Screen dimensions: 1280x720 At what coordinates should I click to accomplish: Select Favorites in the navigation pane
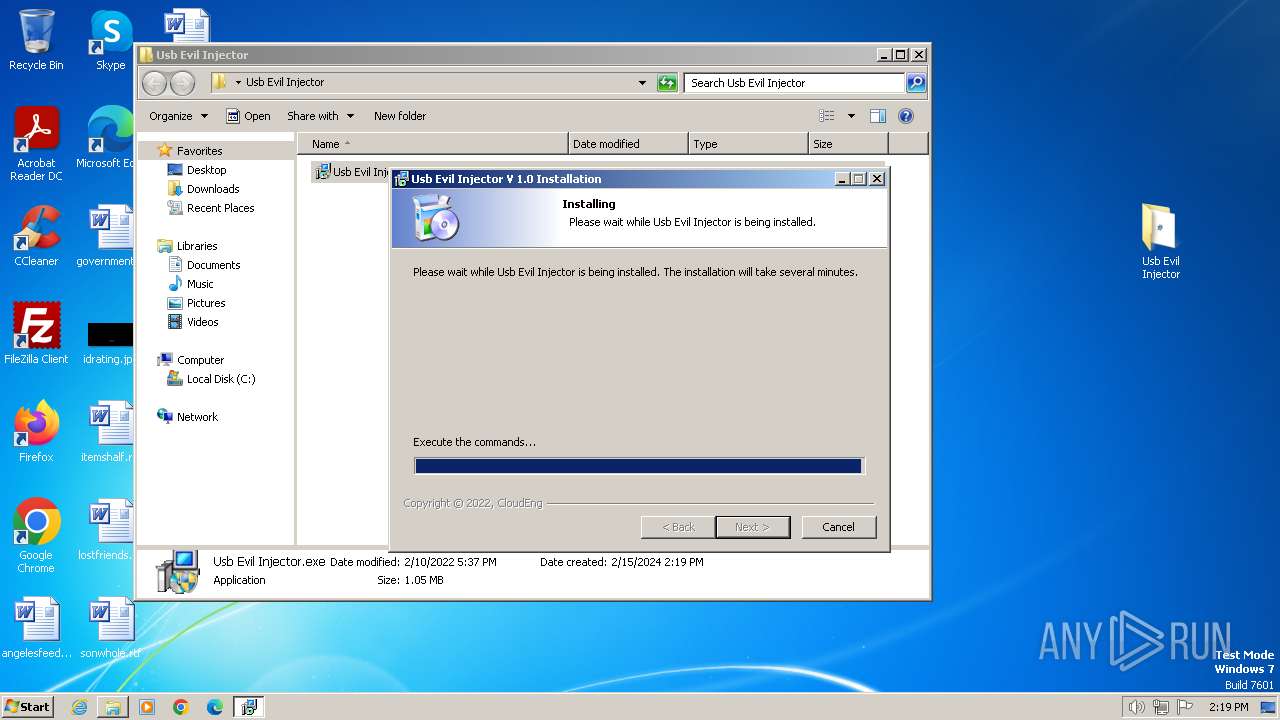click(x=199, y=151)
